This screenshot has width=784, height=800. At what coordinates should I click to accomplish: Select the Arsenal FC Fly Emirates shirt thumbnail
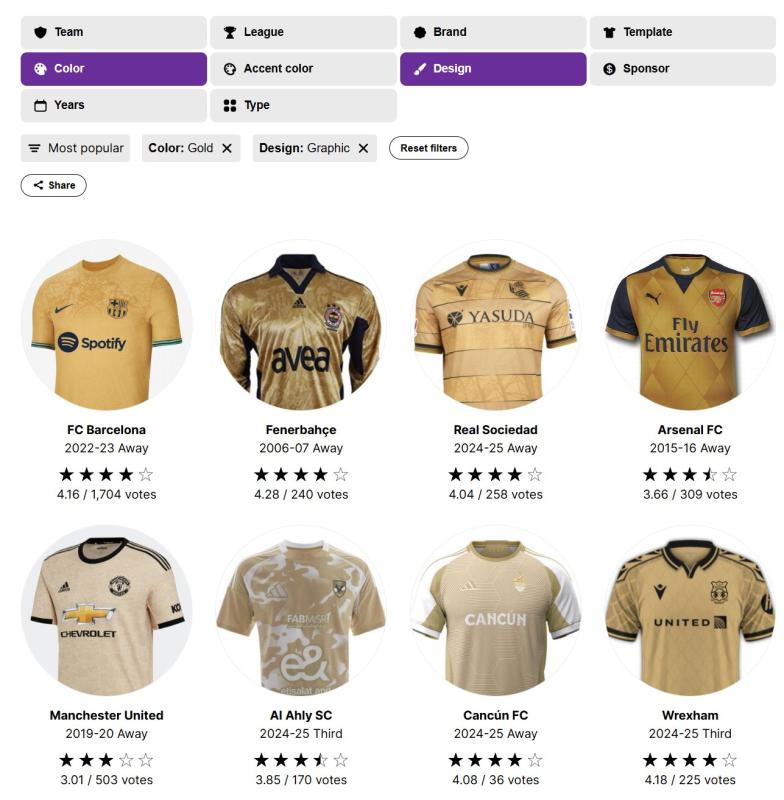(690, 325)
